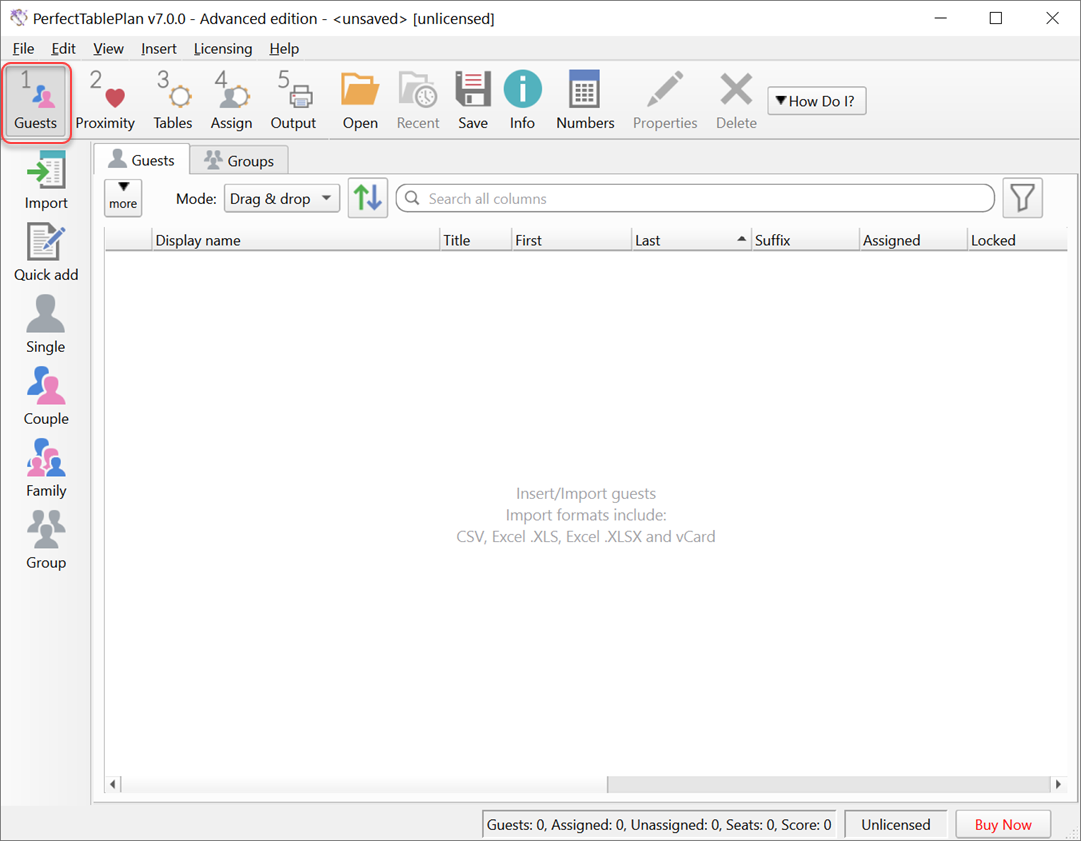1081x841 pixels.
Task: Click the Import sidebar icon
Action: pyautogui.click(x=45, y=178)
